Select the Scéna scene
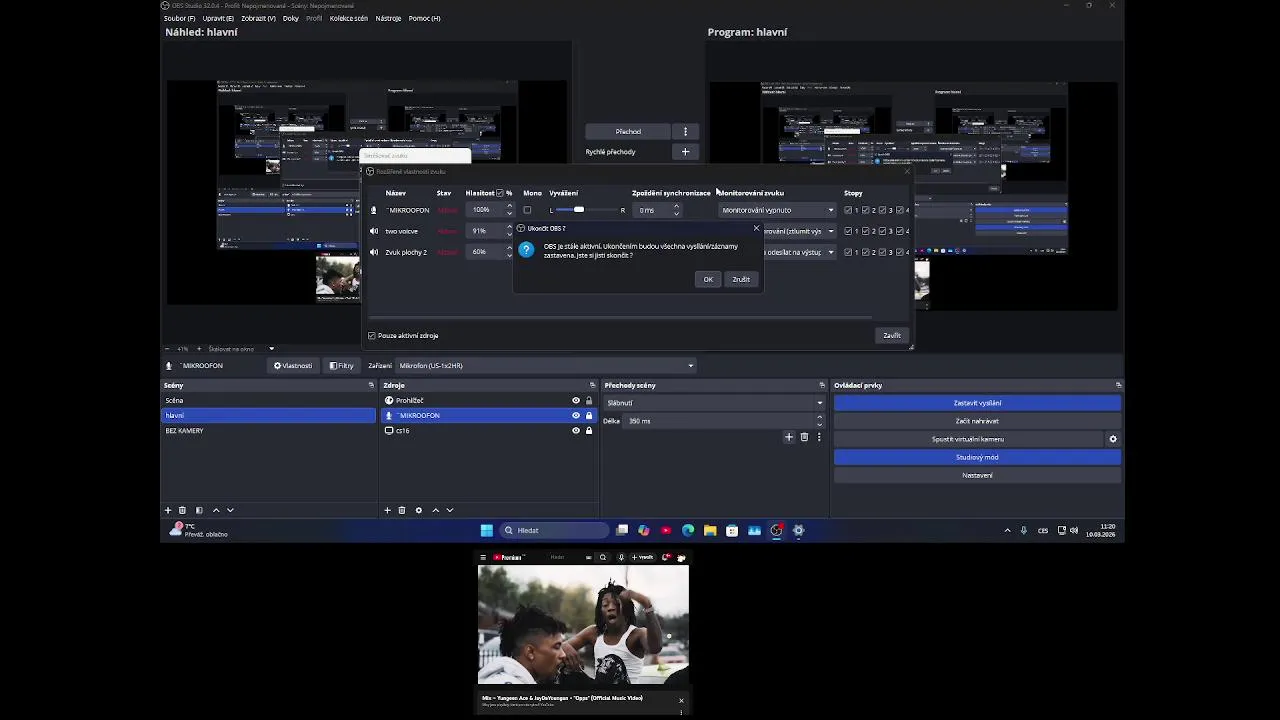 tap(268, 400)
